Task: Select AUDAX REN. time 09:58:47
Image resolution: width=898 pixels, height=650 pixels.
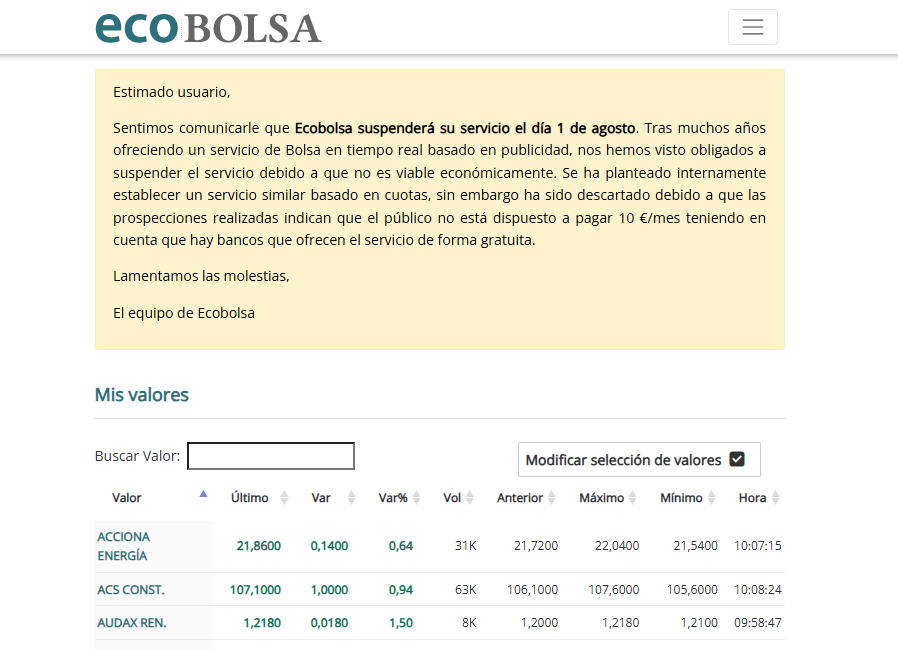Action: point(758,623)
